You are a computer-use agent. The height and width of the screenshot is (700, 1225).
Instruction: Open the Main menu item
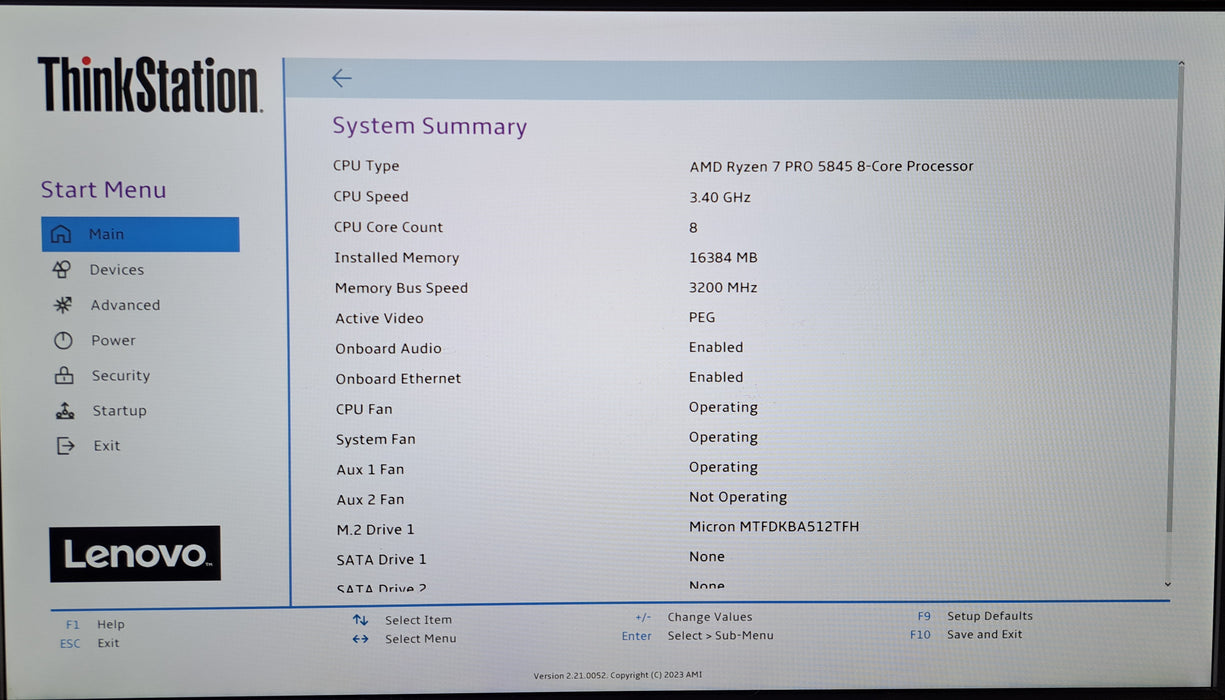point(140,234)
